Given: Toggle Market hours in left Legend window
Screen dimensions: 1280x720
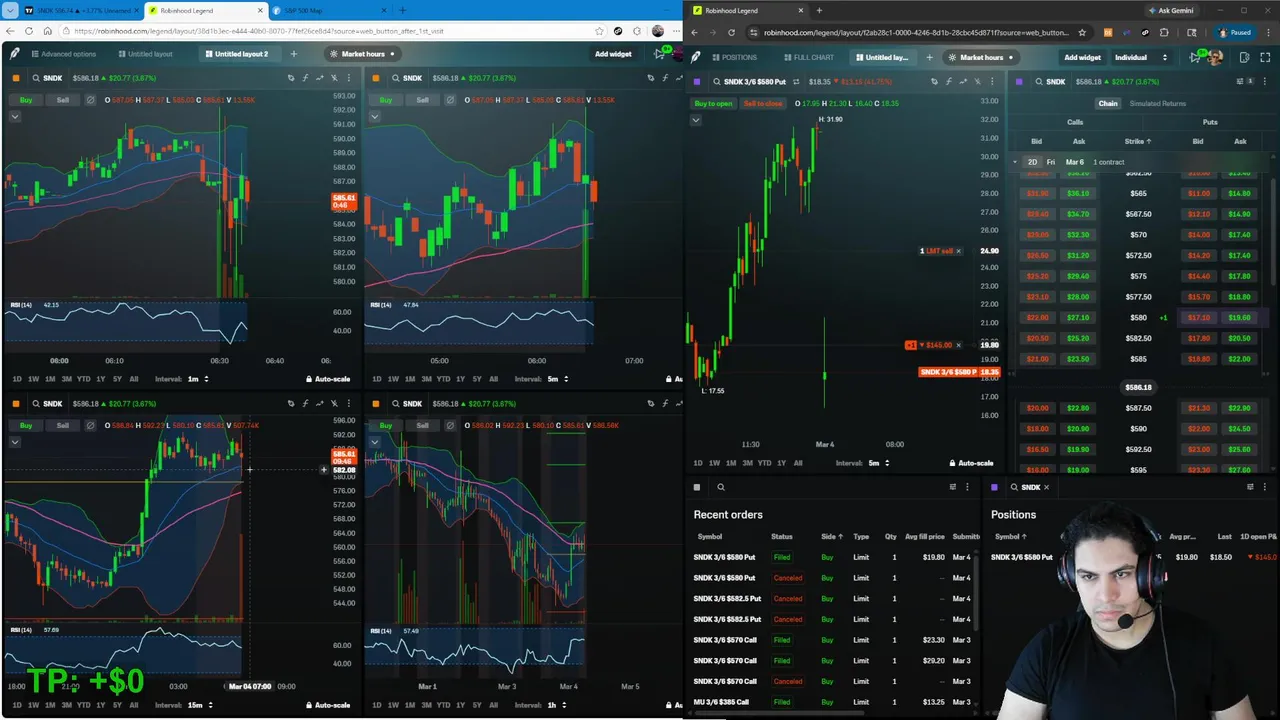Looking at the screenshot, I should point(362,54).
